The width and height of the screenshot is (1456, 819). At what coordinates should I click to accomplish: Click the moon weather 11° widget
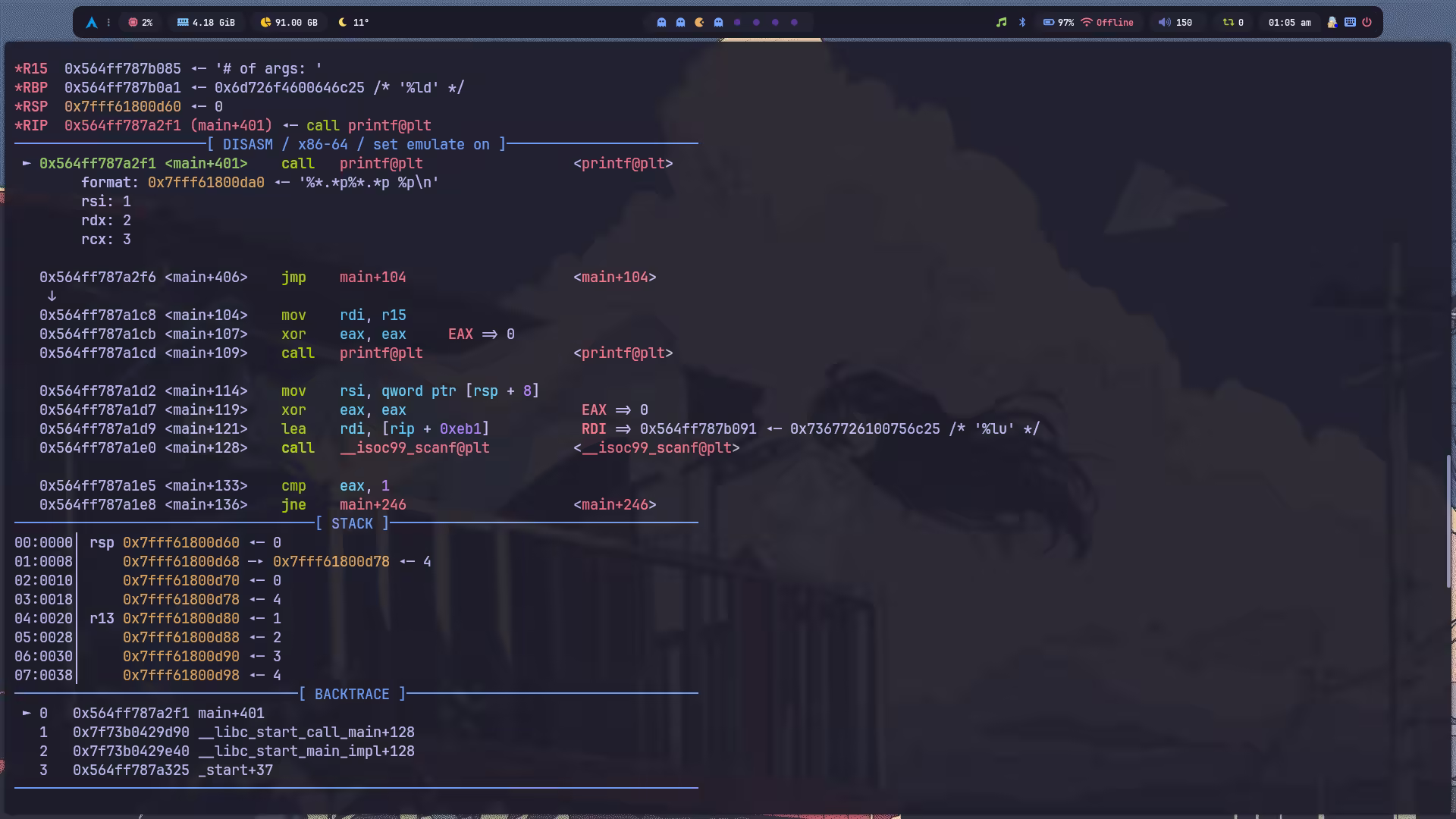[353, 23]
